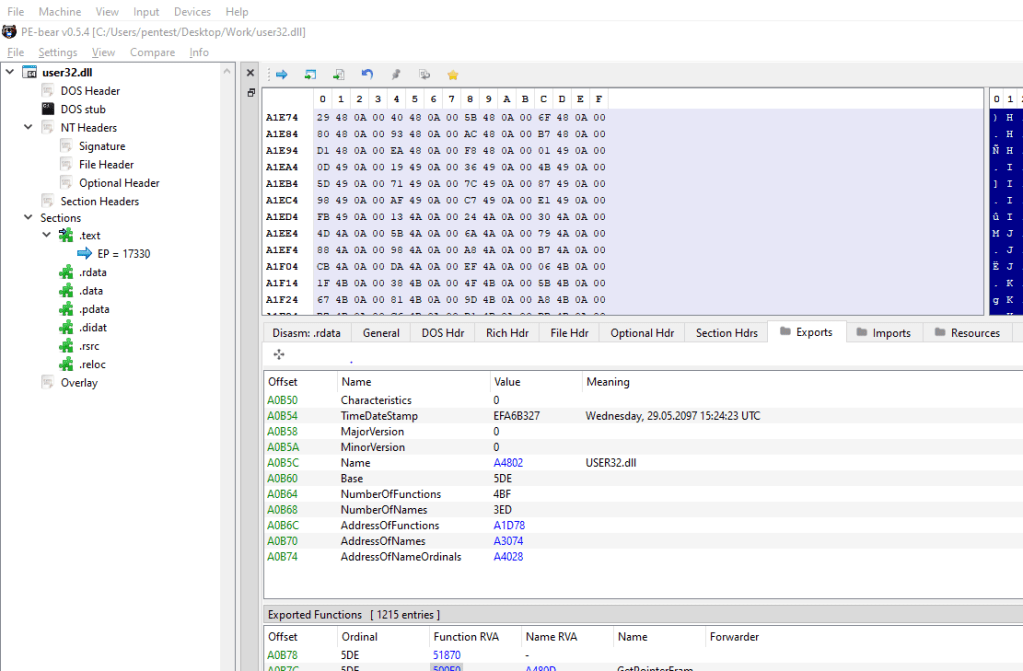Click the .rsrc section puzzle icon

(x=66, y=346)
